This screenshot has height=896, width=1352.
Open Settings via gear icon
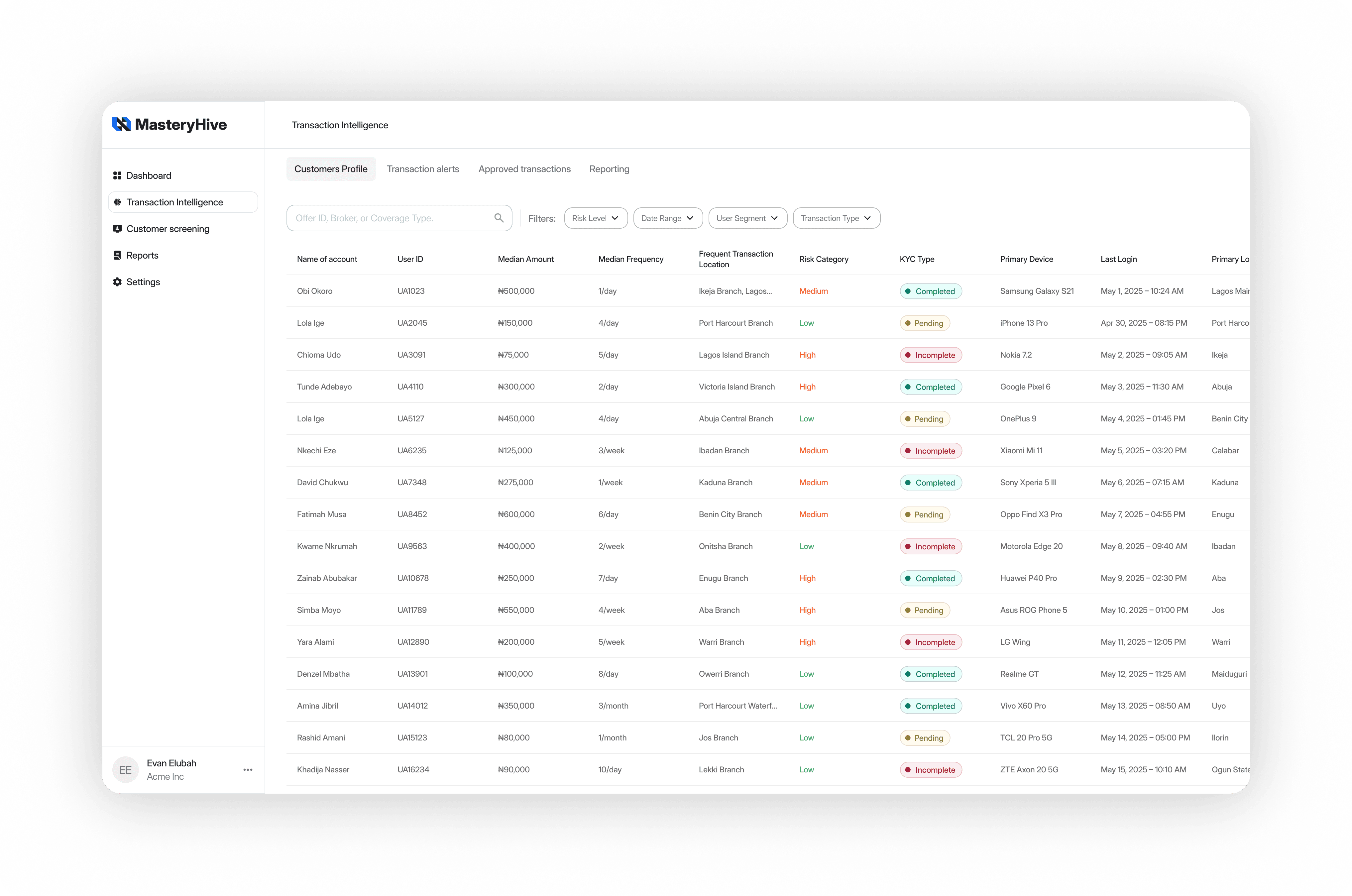coord(117,282)
